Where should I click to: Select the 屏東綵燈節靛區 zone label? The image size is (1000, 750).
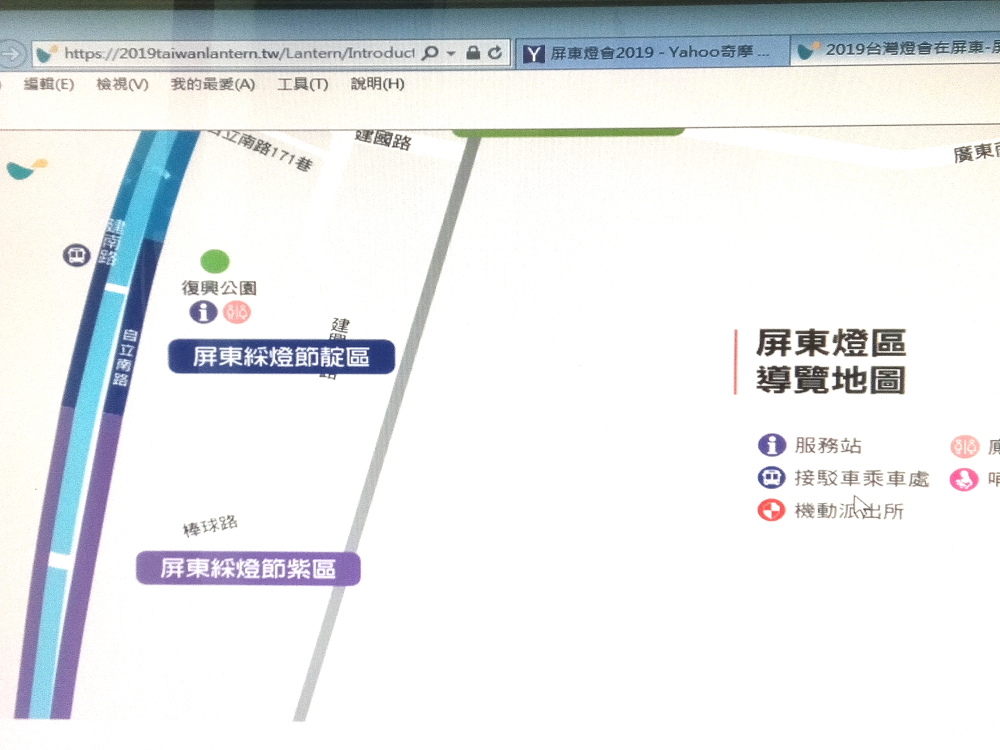[x=281, y=357]
